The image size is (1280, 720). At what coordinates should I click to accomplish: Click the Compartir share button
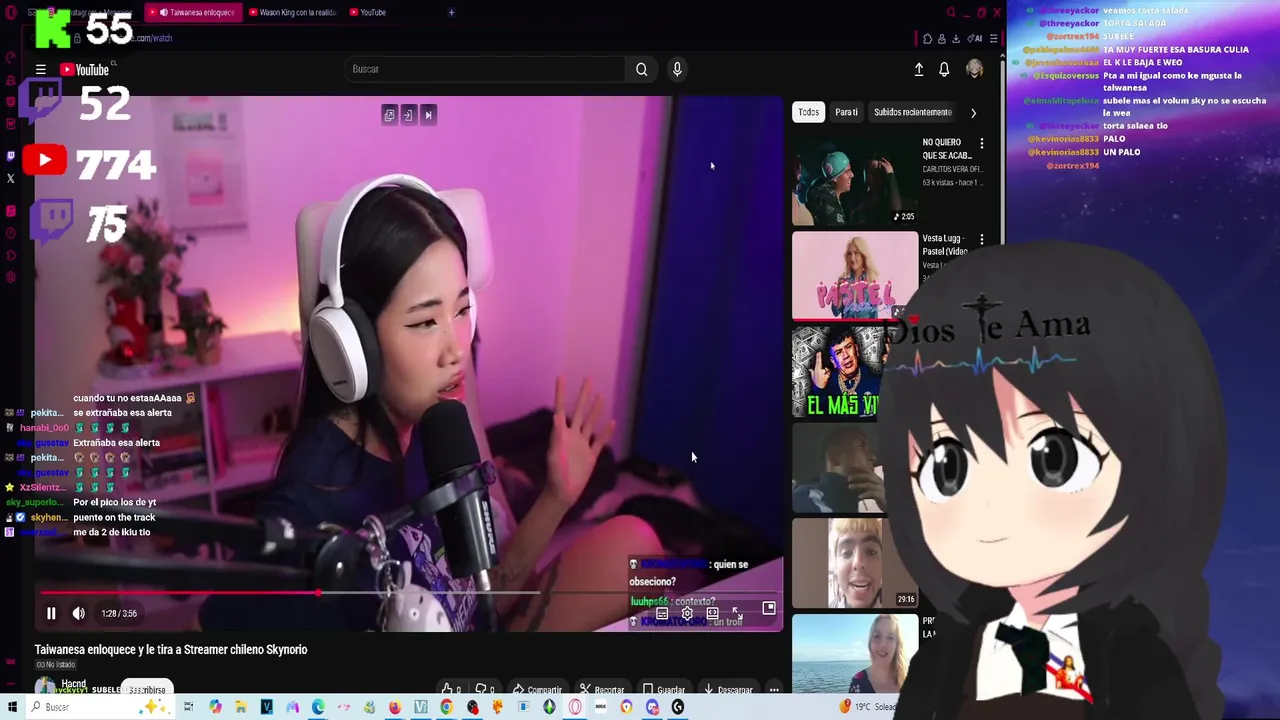[x=537, y=689]
